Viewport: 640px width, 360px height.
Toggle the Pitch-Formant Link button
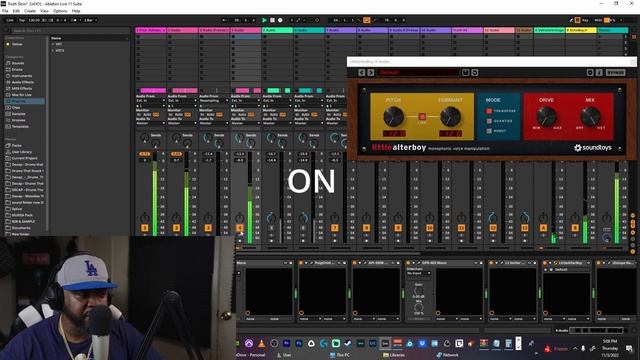(x=422, y=117)
